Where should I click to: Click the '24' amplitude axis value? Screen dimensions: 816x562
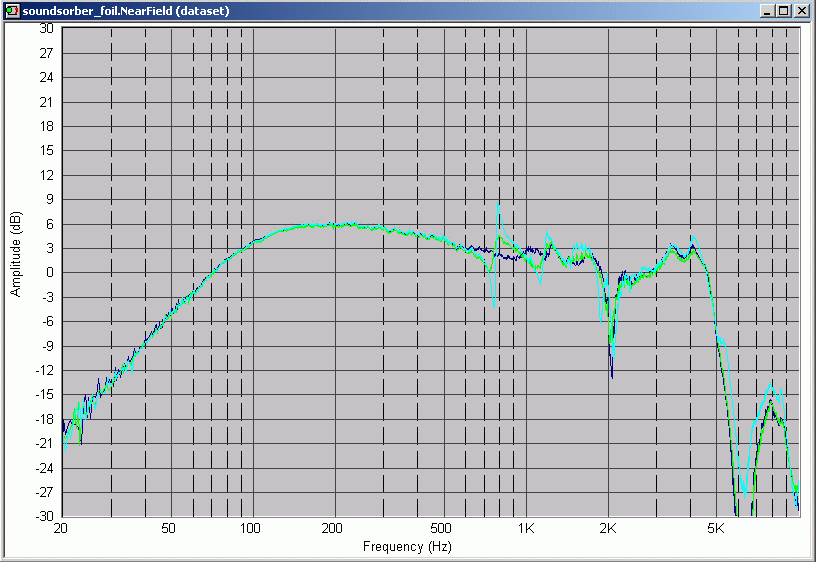(46, 78)
